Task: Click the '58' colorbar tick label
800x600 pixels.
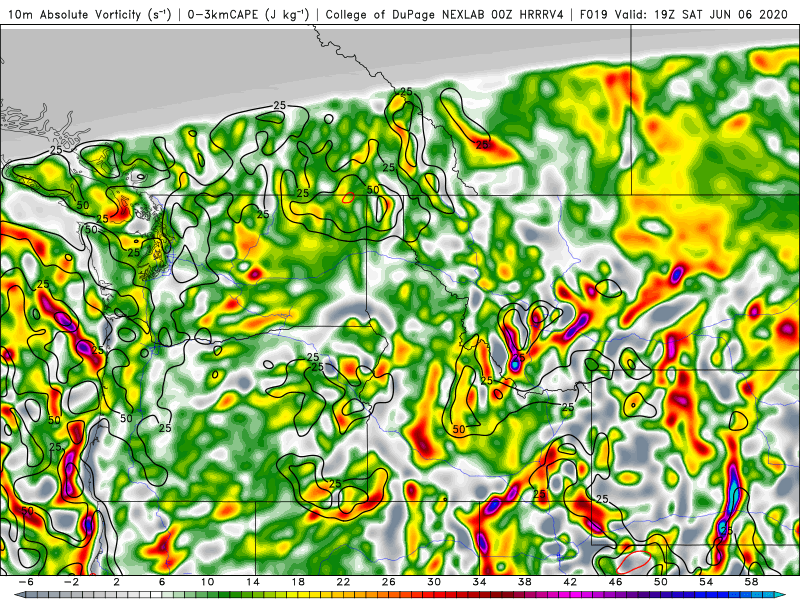Action: 751,582
